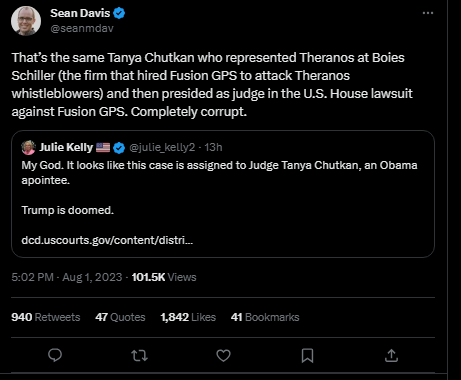Click Julie Kelly's verified checkmark badge
This screenshot has height=380, width=461.
[119, 148]
